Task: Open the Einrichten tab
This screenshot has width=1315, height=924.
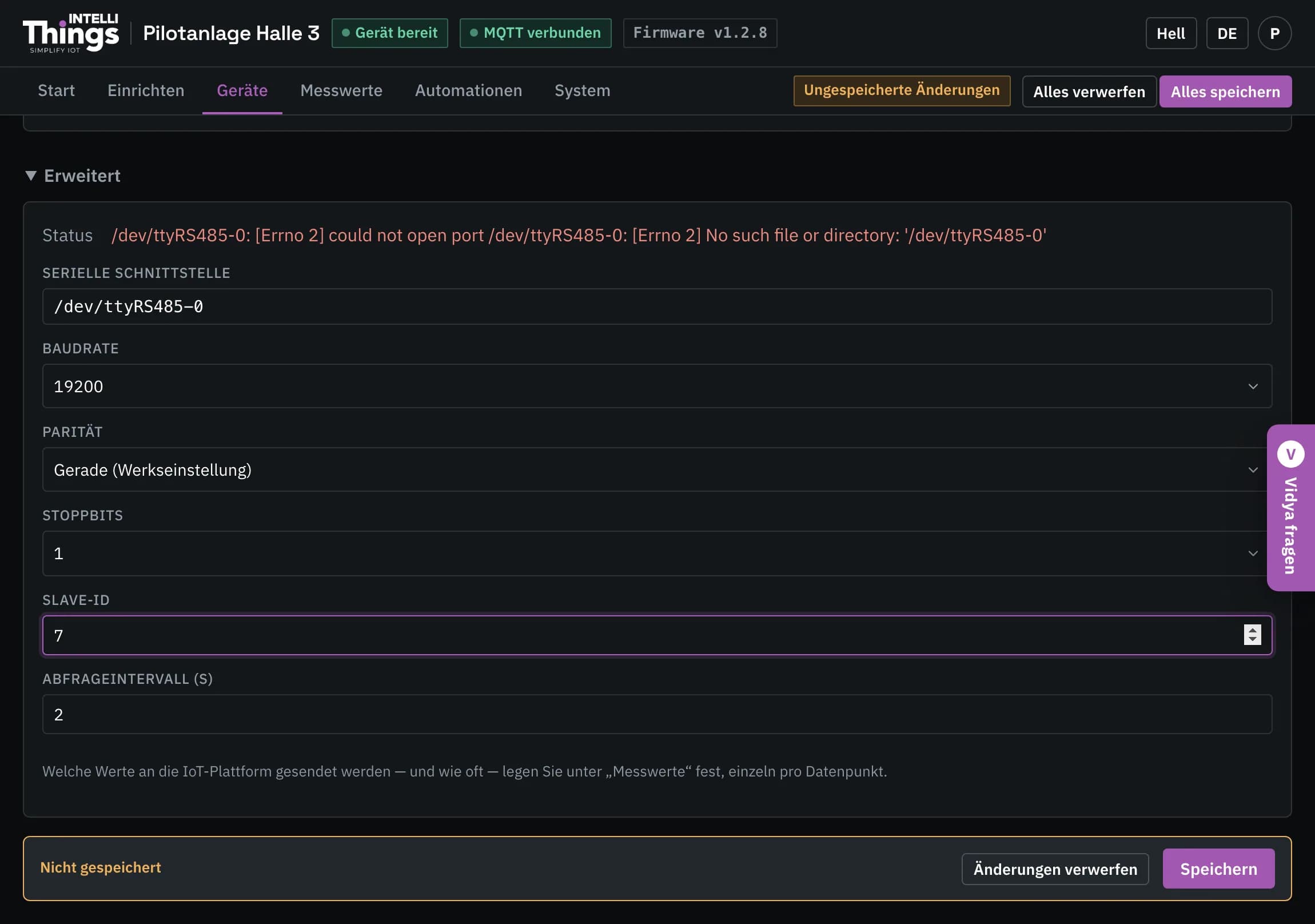Action: point(145,90)
